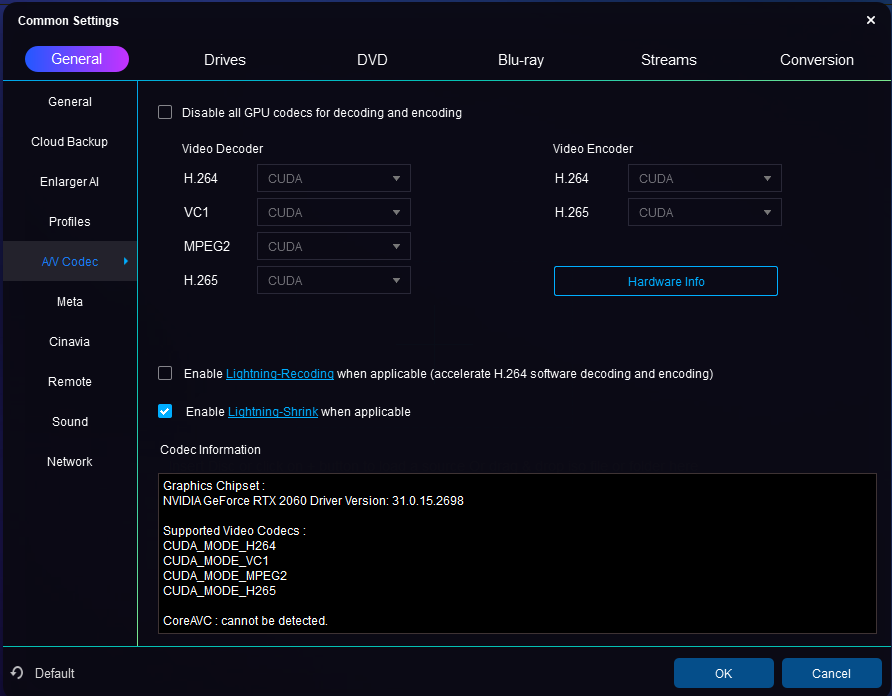Open the Lightning-Recoding link
Screen dimensions: 892x696
click(280, 374)
